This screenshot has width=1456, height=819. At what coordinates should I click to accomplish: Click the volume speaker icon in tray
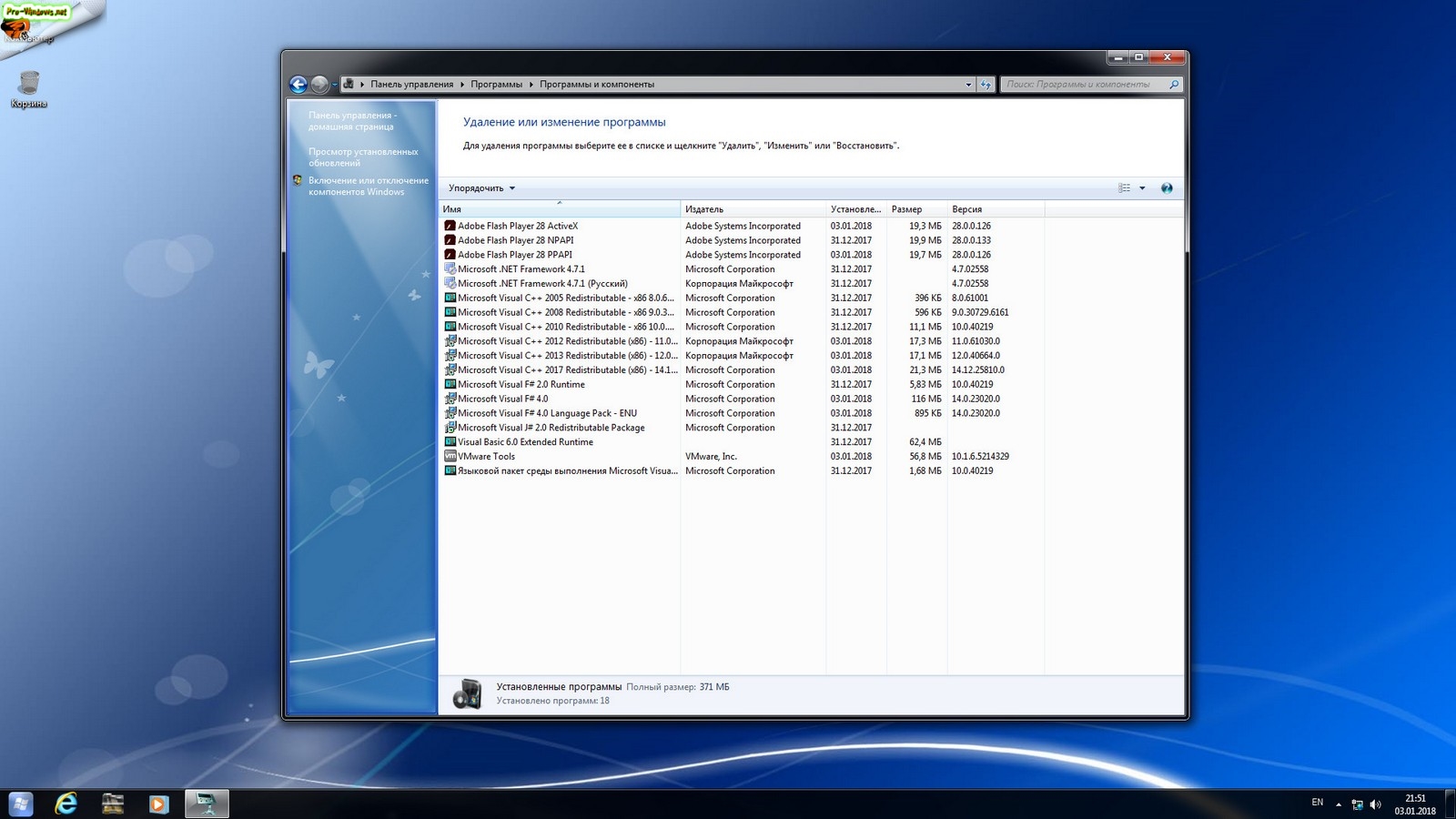pyautogui.click(x=1375, y=804)
